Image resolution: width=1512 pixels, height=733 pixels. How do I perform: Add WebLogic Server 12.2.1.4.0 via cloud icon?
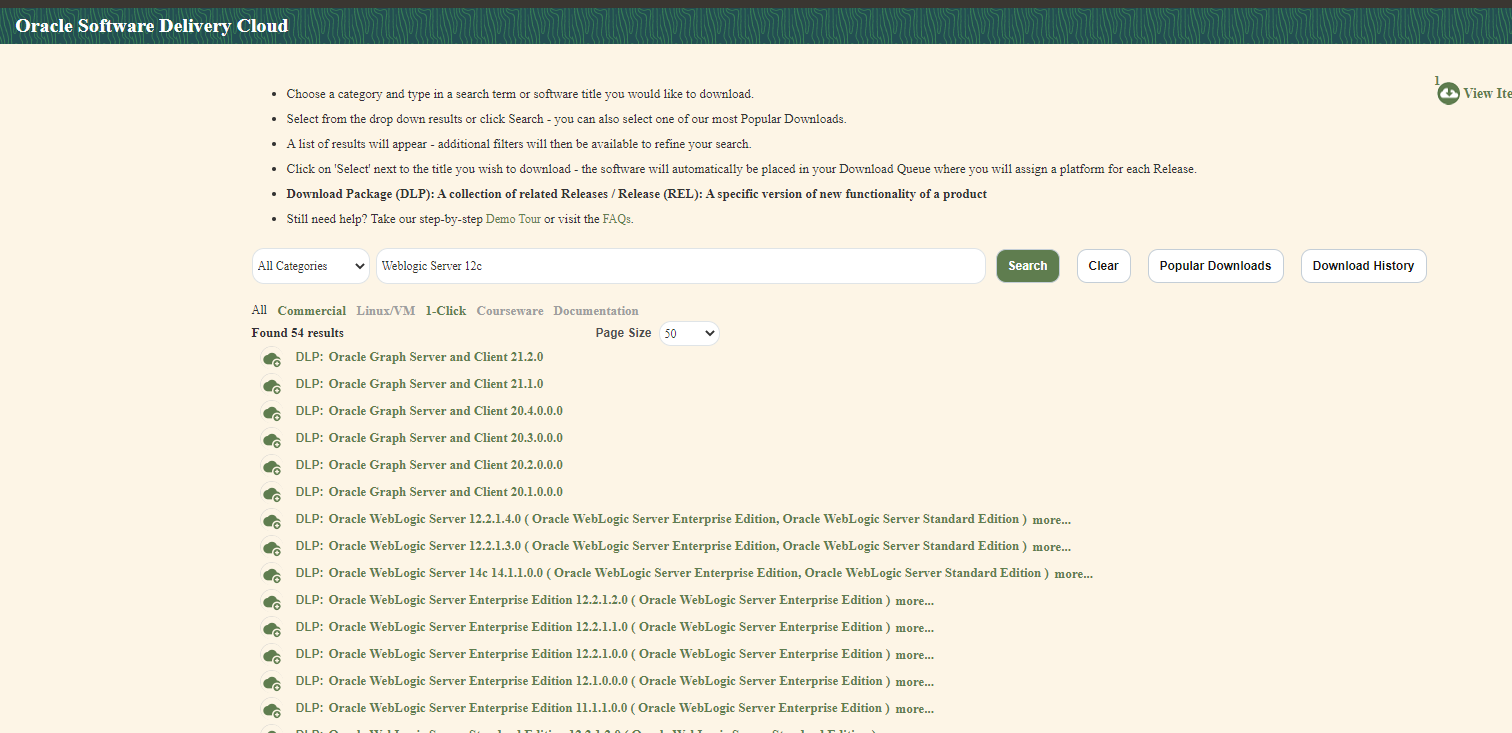271,521
